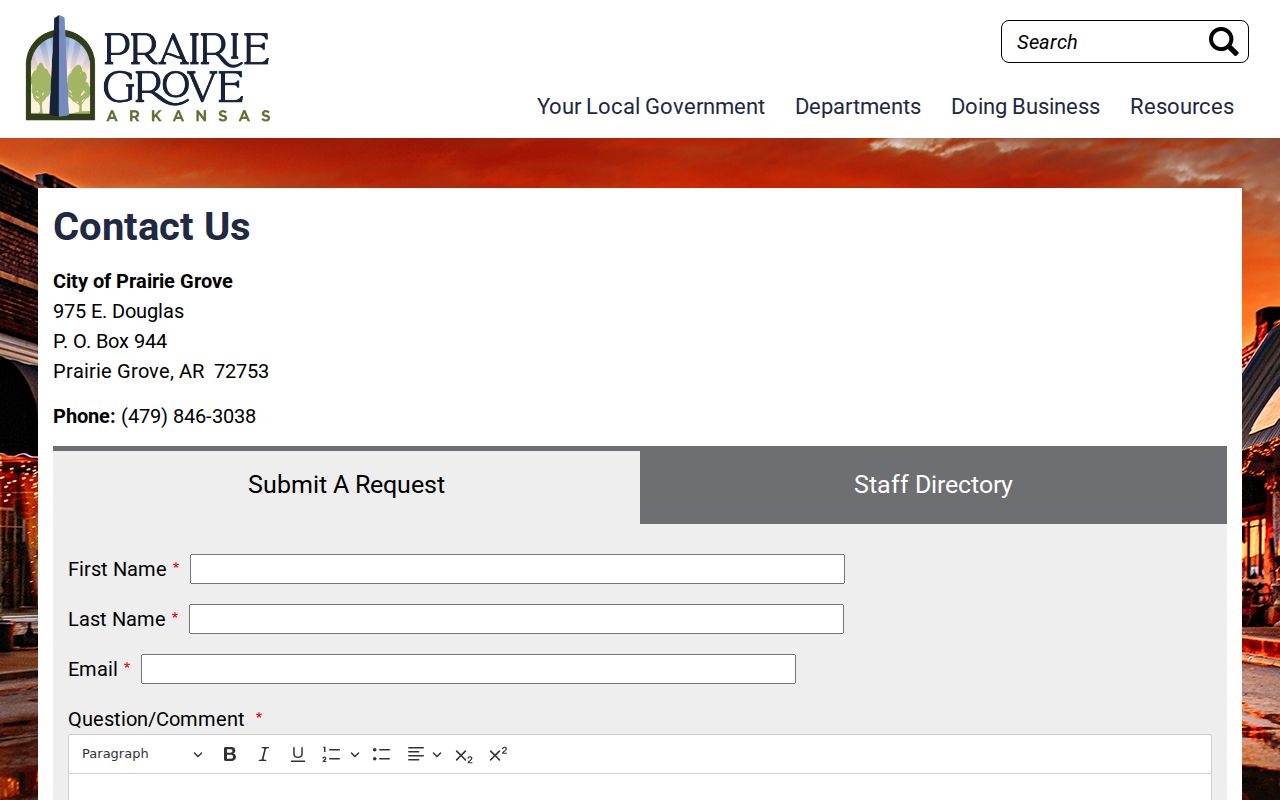Click the P. O. Box 944 line
Viewport: 1280px width, 800px height.
110,341
